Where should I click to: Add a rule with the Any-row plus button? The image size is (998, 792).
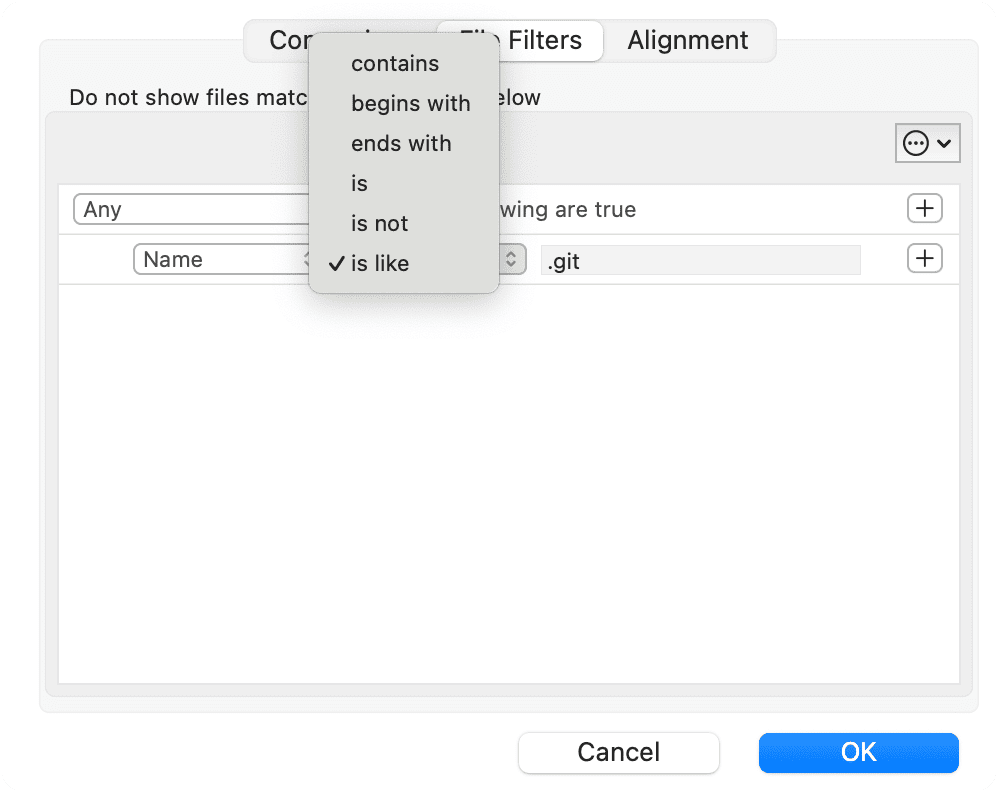[x=924, y=209]
